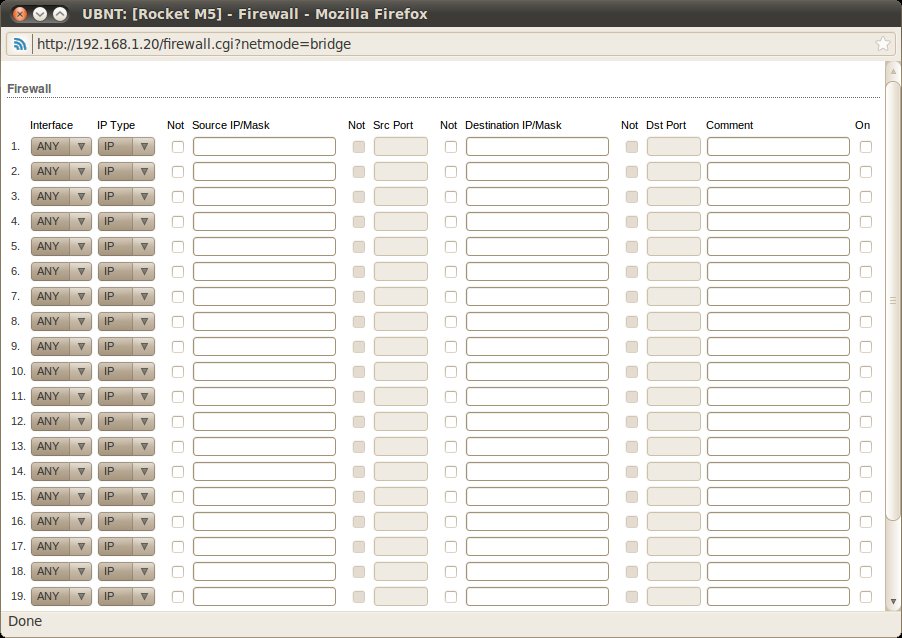Click the Comment column header
Screen dimensions: 902x638
point(729,125)
